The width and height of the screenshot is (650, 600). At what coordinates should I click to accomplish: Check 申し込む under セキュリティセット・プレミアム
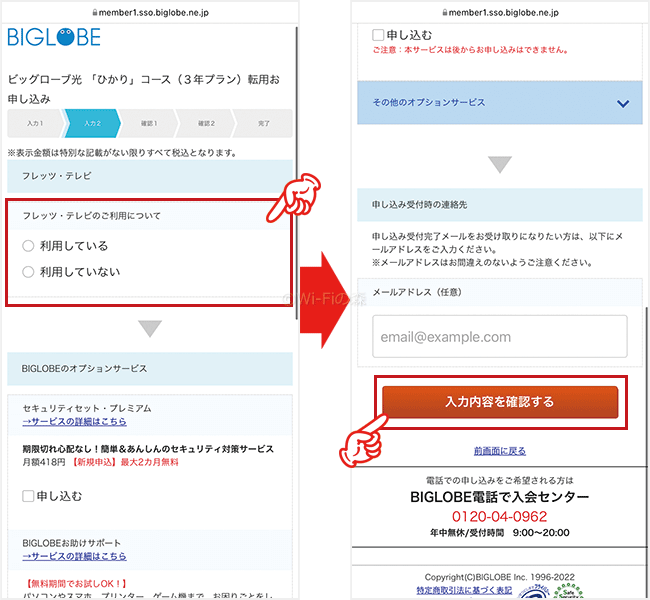(x=28, y=496)
